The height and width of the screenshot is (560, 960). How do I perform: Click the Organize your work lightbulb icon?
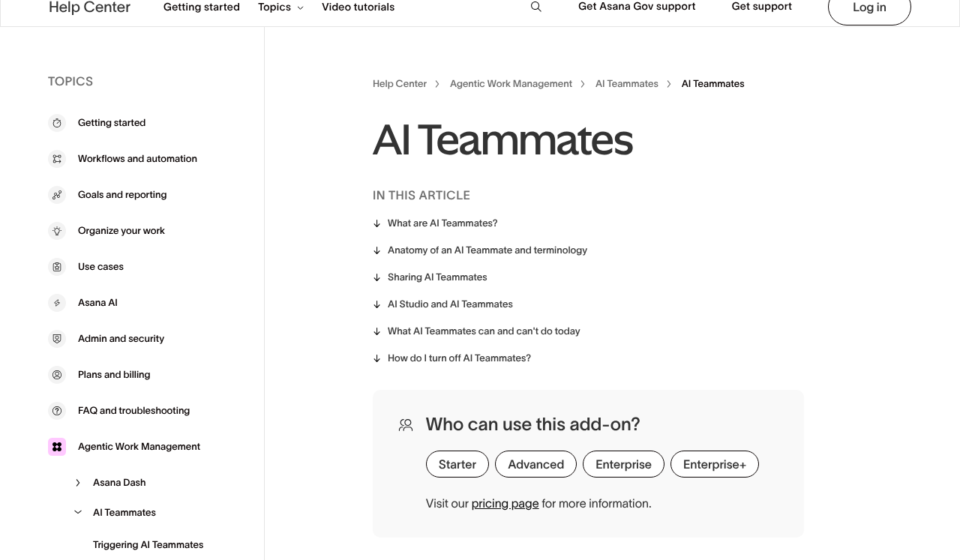pyautogui.click(x=57, y=231)
